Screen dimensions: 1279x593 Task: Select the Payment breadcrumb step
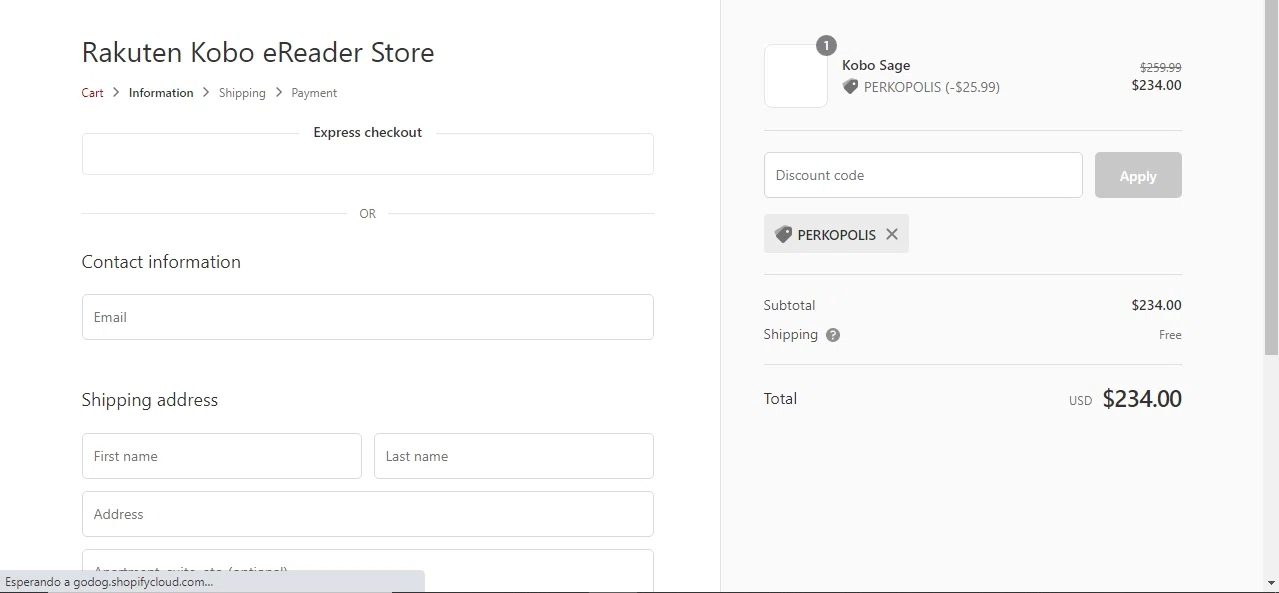pyautogui.click(x=314, y=93)
